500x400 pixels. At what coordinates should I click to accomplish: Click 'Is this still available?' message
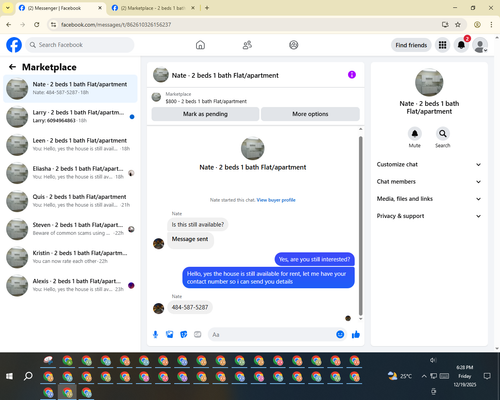[x=198, y=225]
